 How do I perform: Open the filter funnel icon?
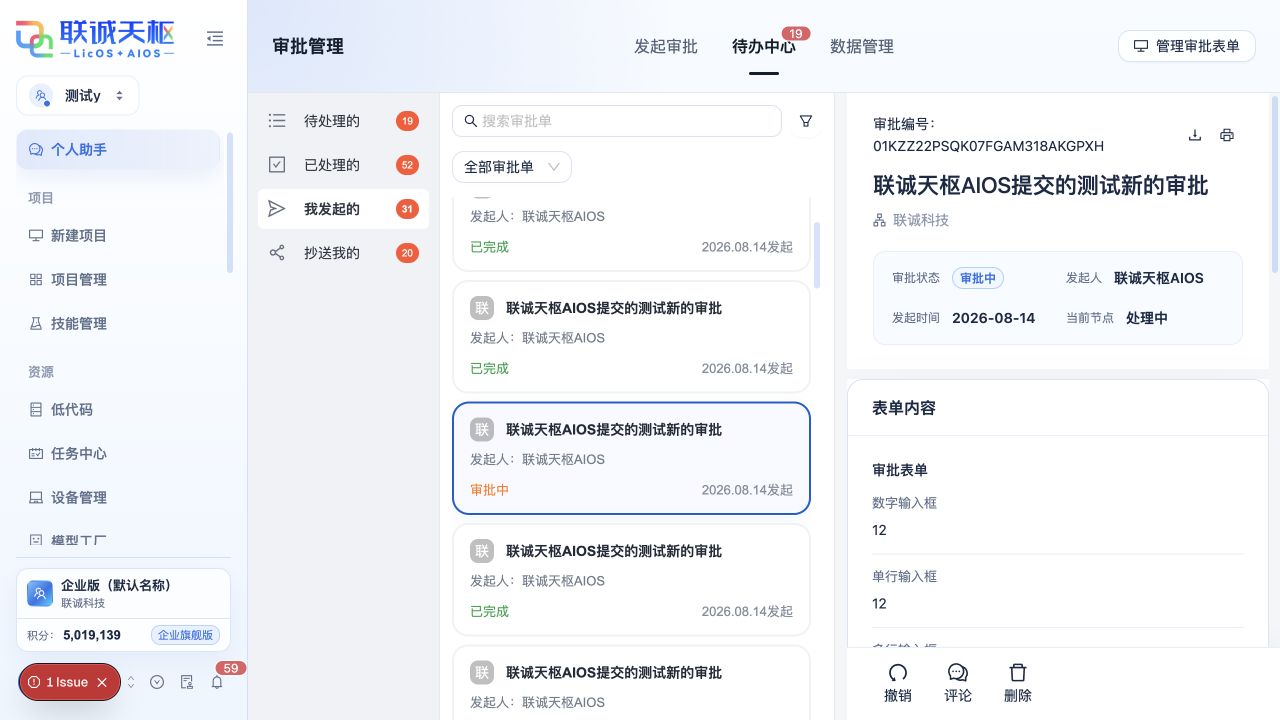pyautogui.click(x=806, y=121)
